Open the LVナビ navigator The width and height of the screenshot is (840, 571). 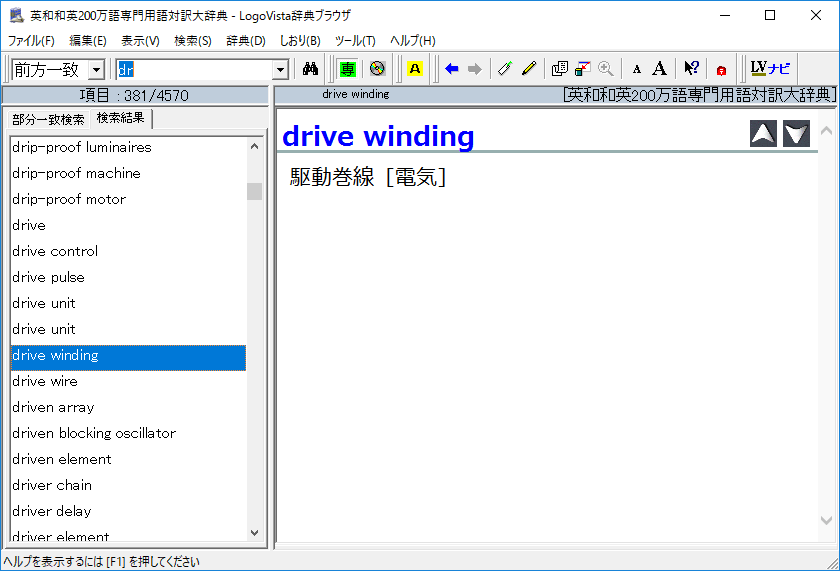770,69
